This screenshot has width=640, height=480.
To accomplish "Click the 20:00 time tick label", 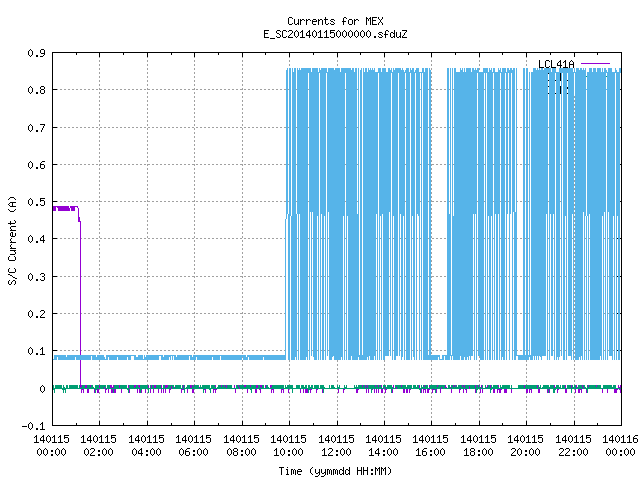I will [x=525, y=452].
